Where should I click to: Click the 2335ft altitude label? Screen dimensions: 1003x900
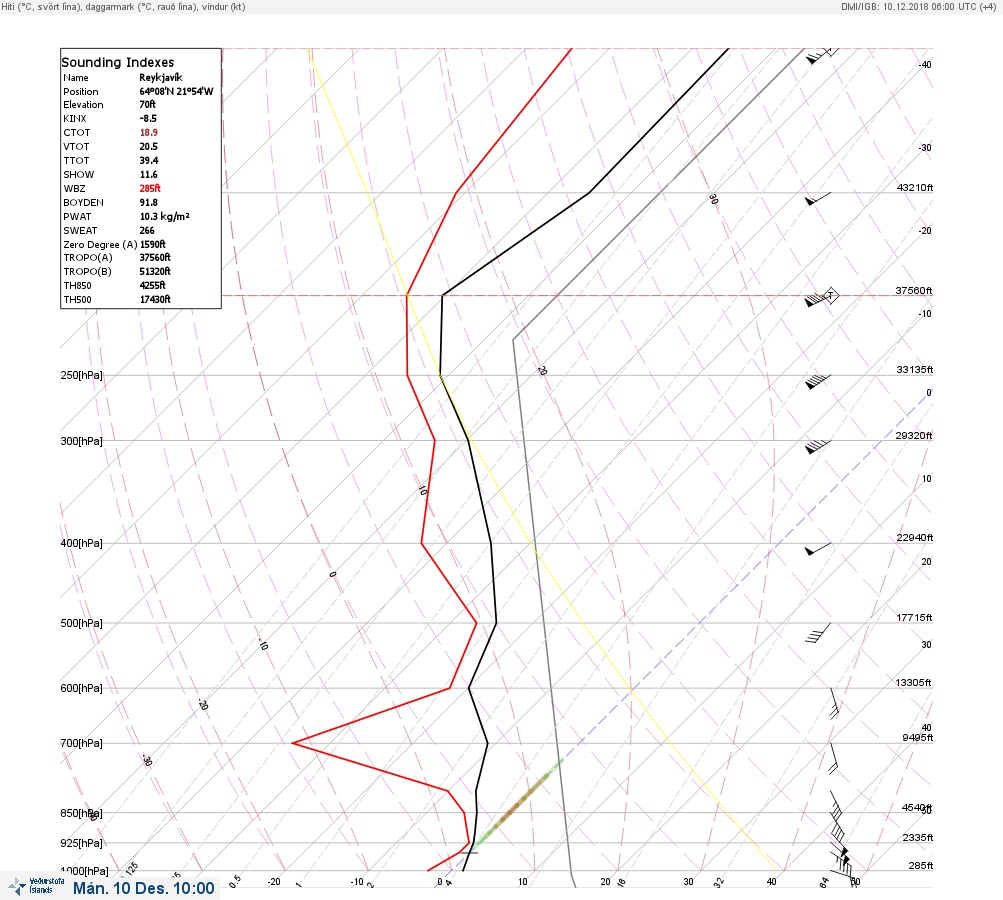point(917,838)
